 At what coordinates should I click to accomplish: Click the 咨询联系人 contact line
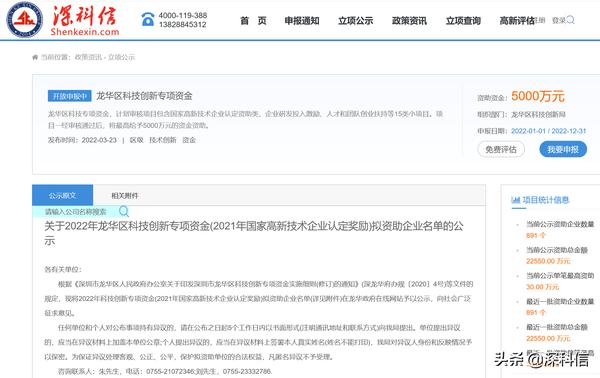click(x=165, y=371)
